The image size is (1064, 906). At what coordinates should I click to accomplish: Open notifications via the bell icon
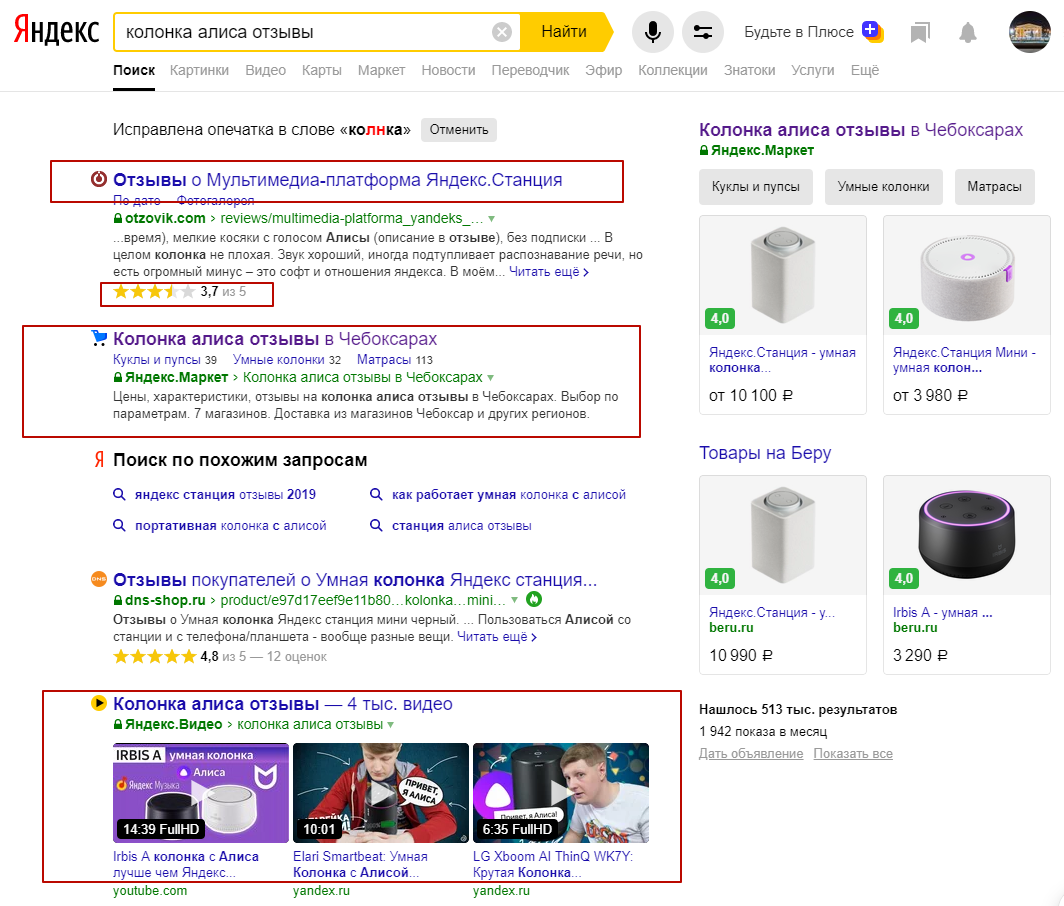point(966,33)
